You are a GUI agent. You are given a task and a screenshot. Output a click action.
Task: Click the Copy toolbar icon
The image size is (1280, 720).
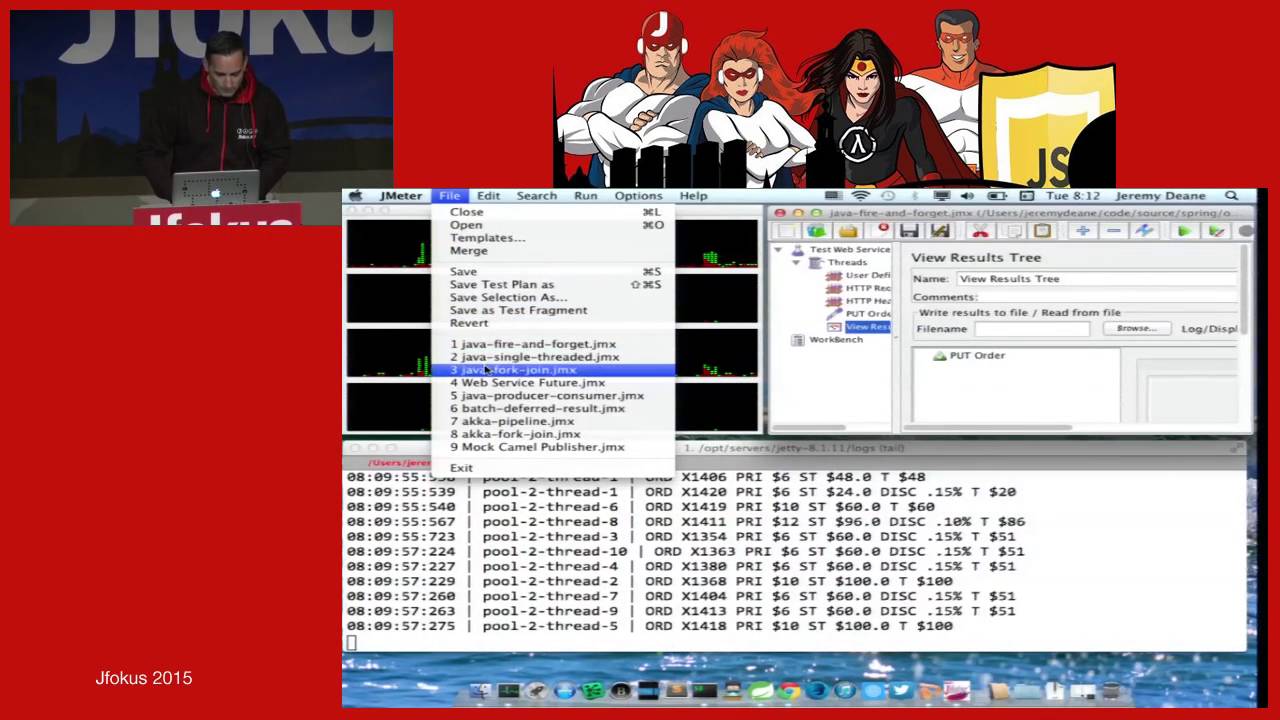[x=1012, y=231]
